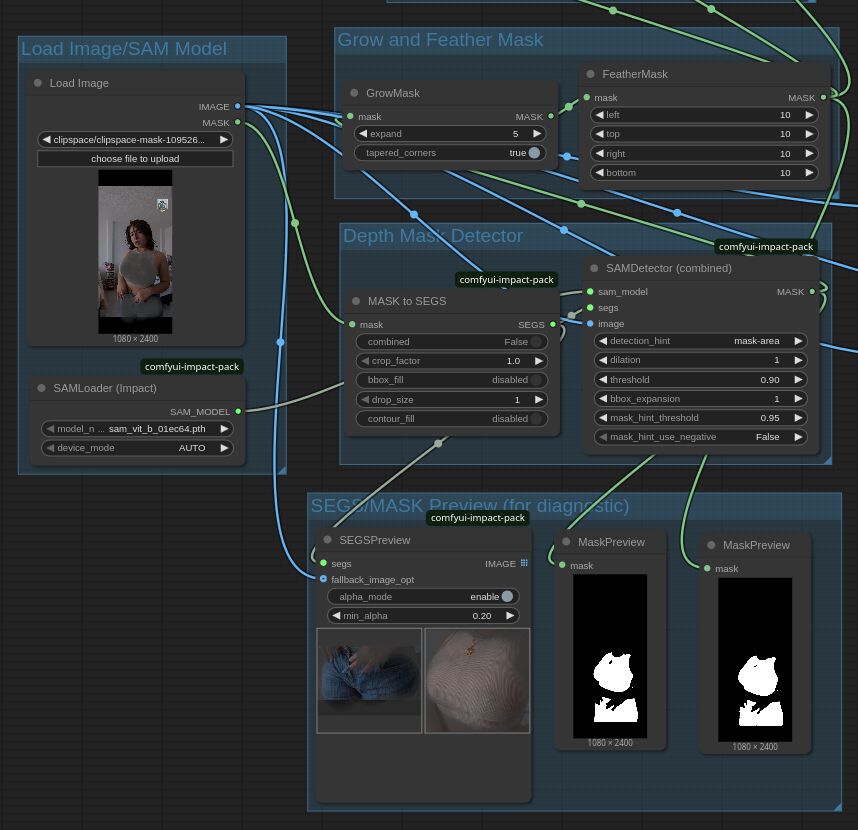858x830 pixels.
Task: Increase the expand value in GrowMask
Action: pyautogui.click(x=537, y=134)
